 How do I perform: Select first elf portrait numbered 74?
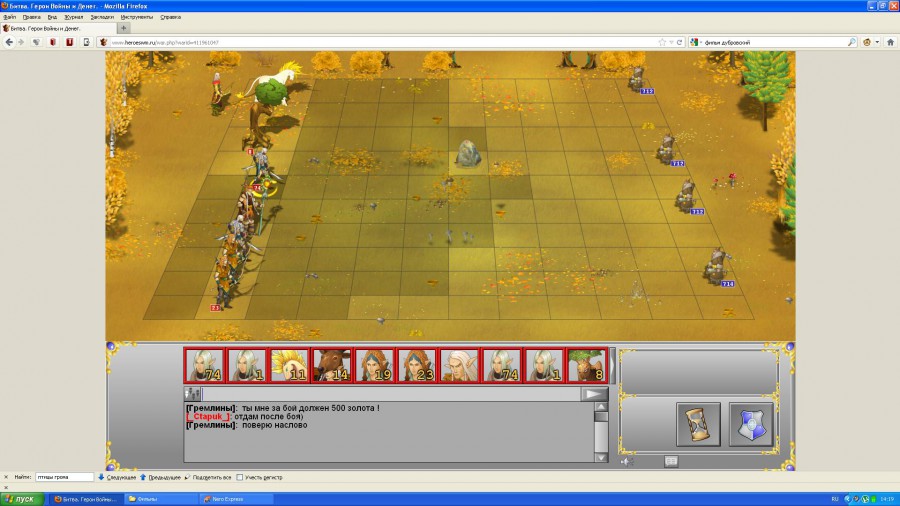click(204, 365)
